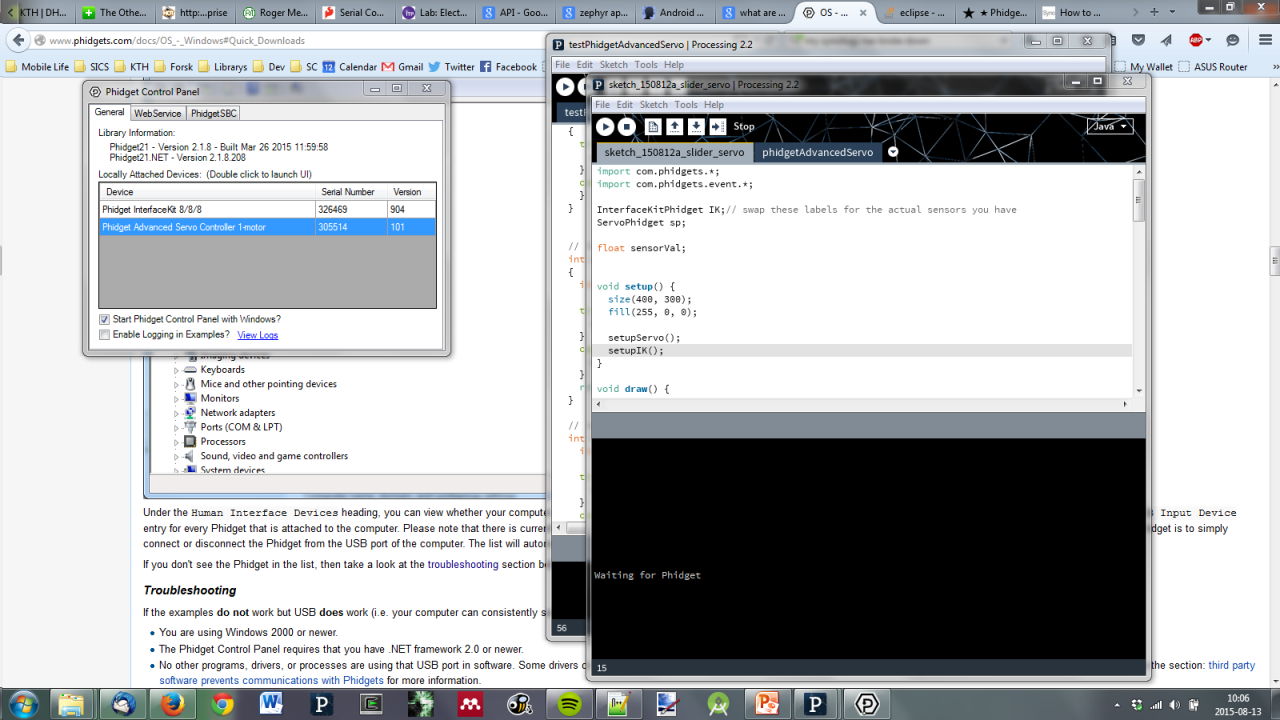
Task: Go back in the browser
Action: tap(17, 41)
